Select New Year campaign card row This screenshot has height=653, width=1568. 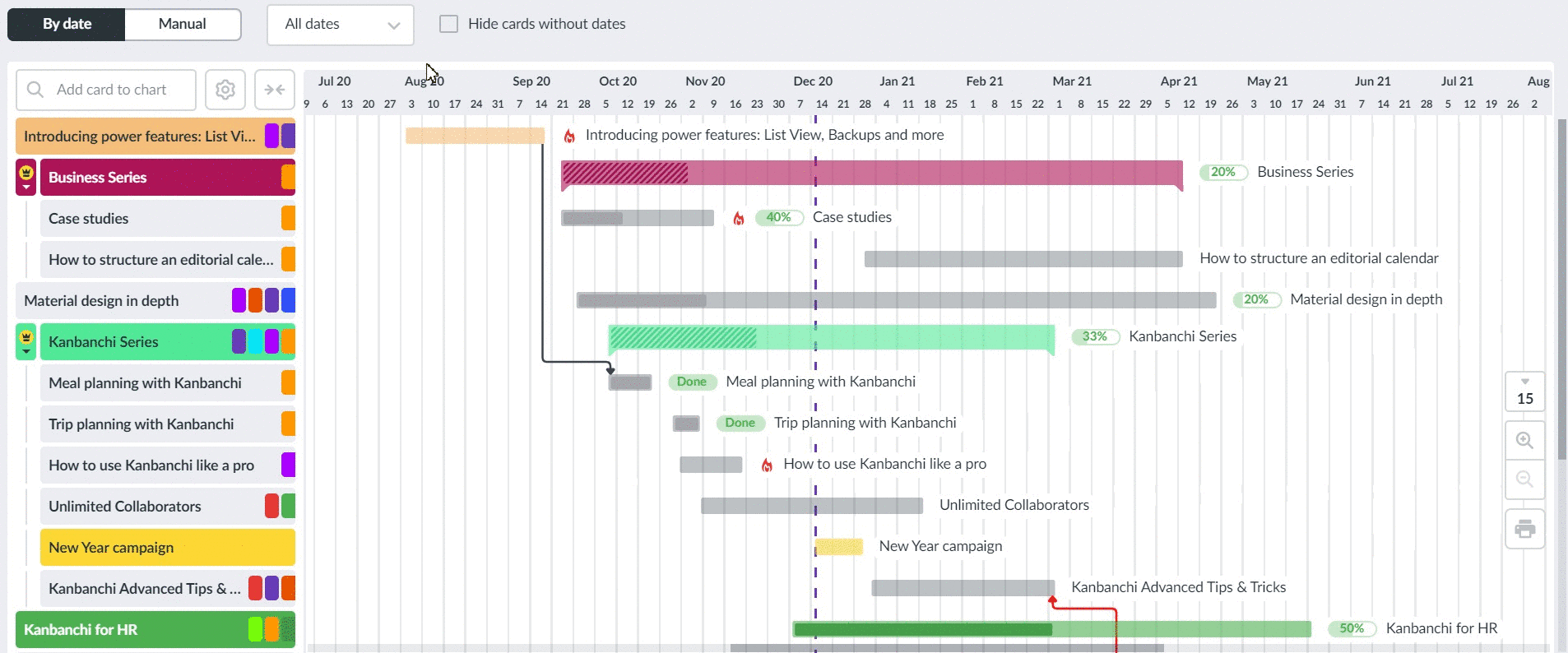[x=168, y=548]
